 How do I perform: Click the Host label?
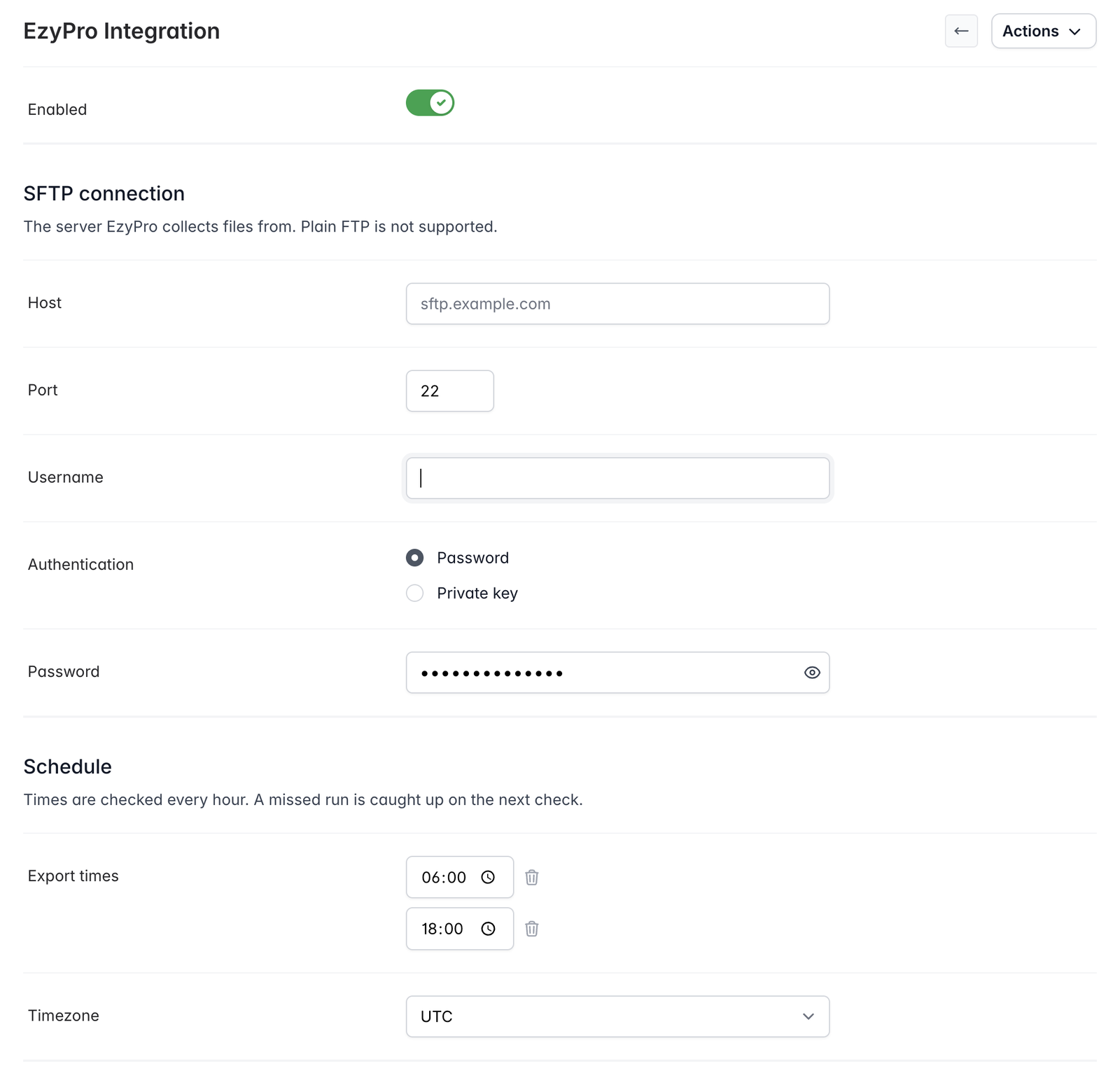(x=45, y=302)
